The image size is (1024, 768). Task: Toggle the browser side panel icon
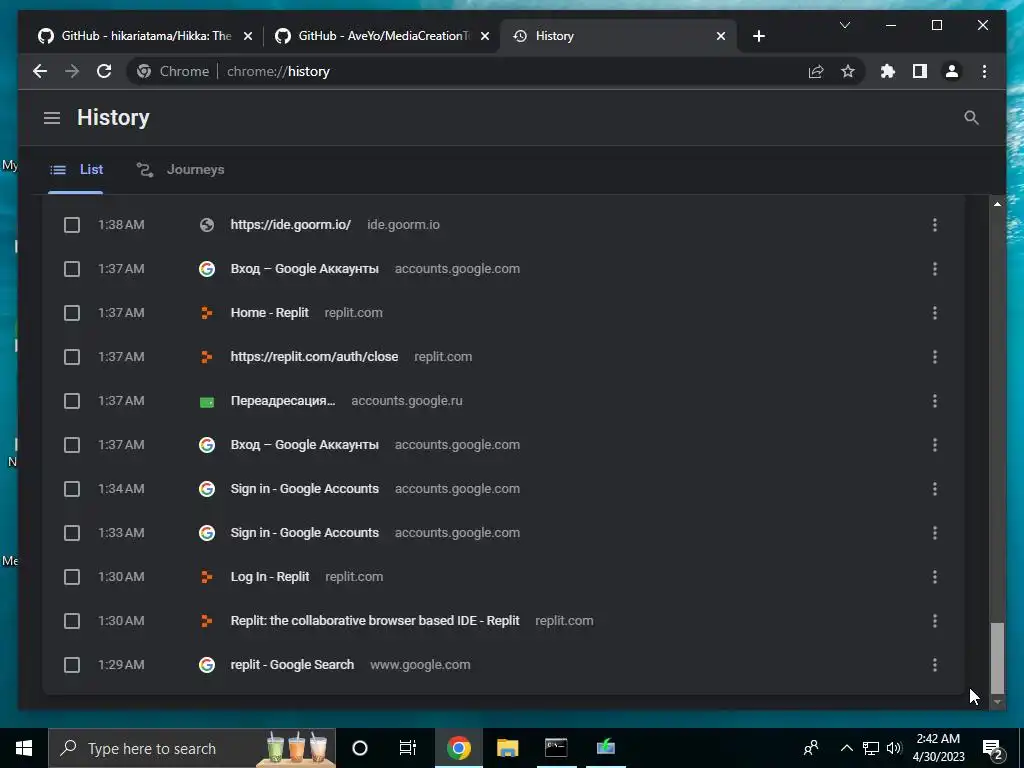(920, 71)
